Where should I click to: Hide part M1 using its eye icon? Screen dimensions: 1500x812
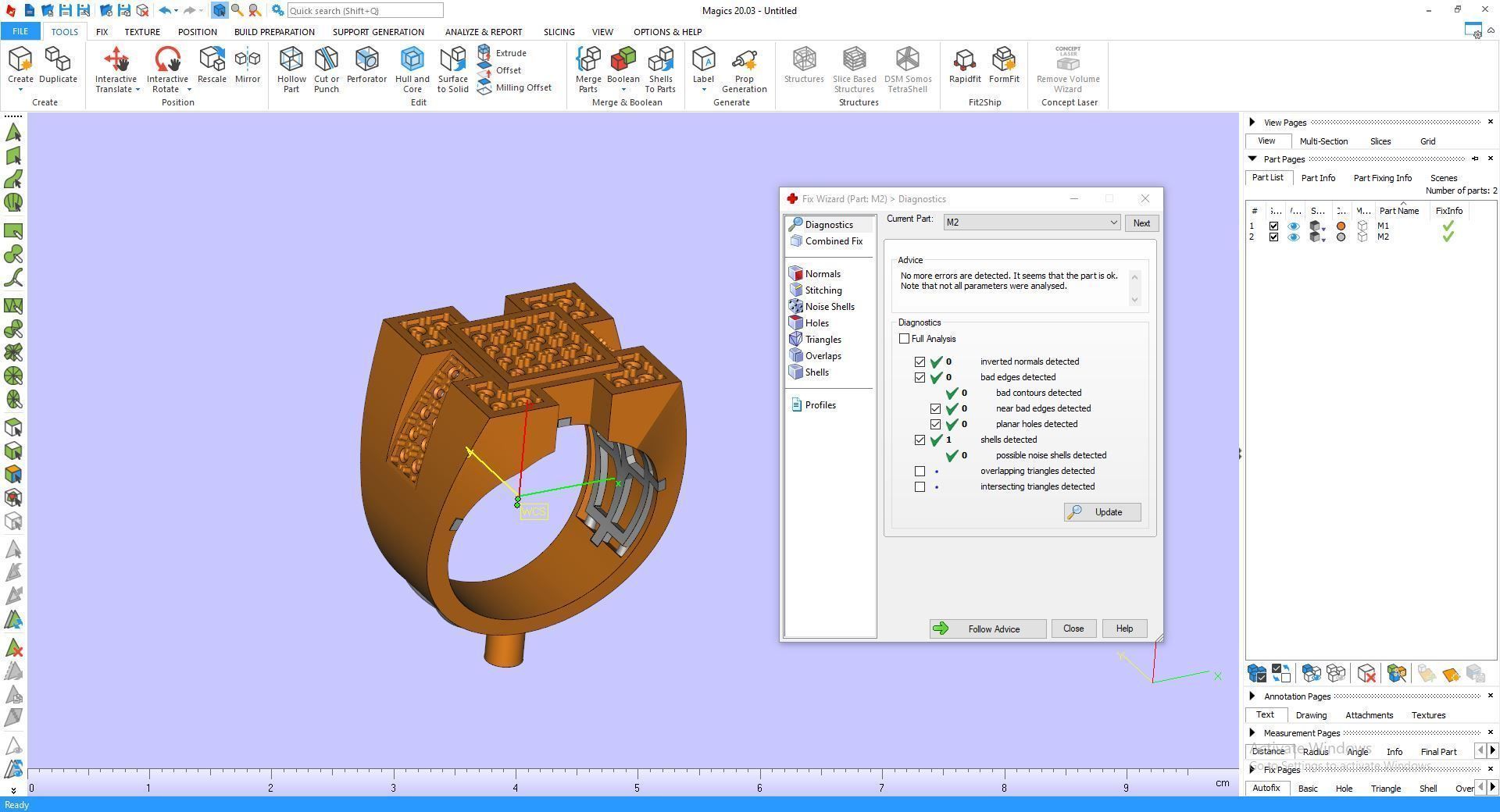click(1294, 226)
